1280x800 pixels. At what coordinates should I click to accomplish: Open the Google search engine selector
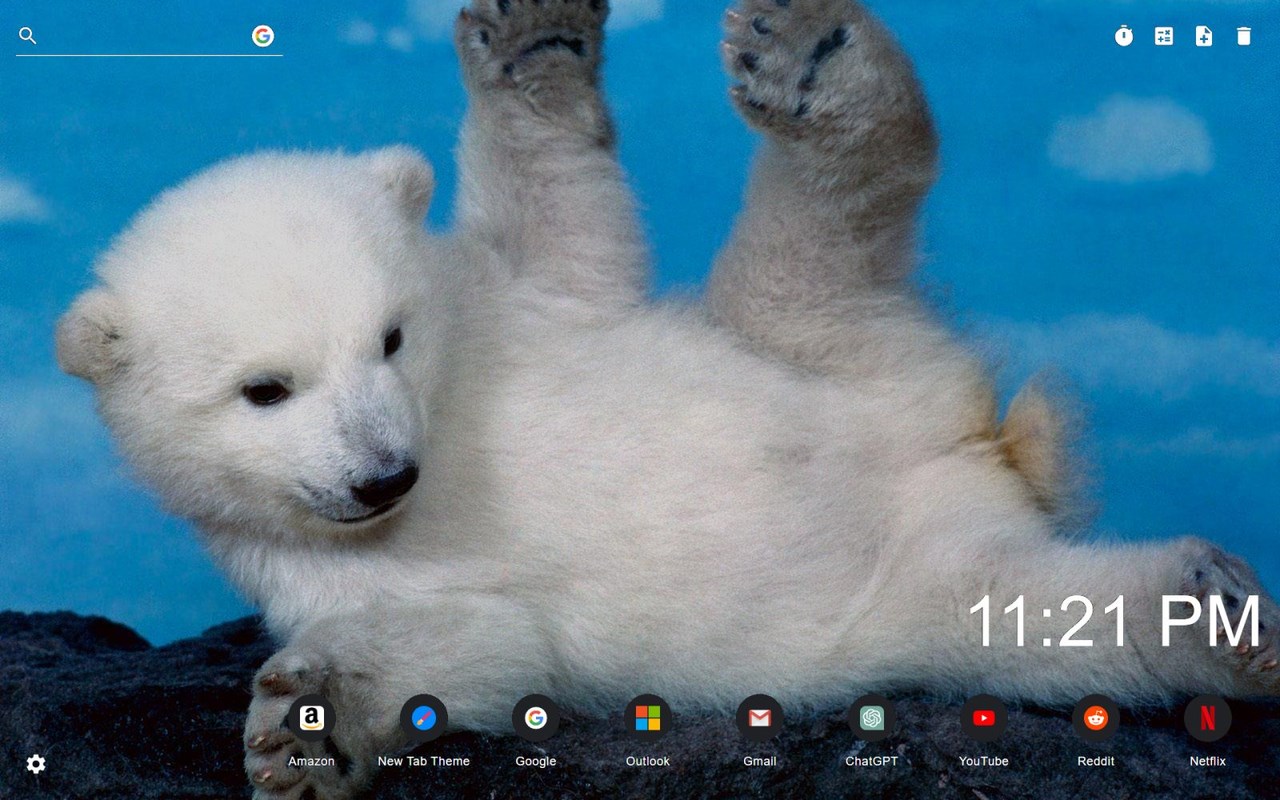click(x=263, y=36)
